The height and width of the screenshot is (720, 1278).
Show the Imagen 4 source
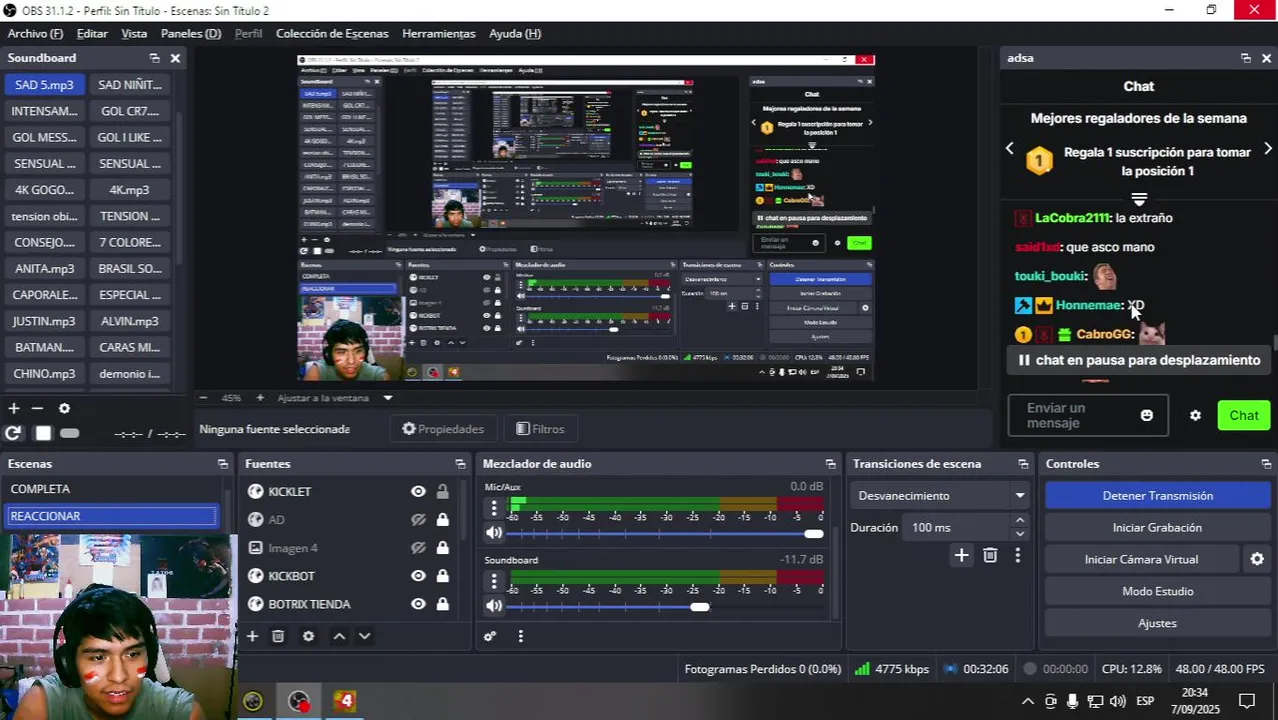pyautogui.click(x=418, y=548)
